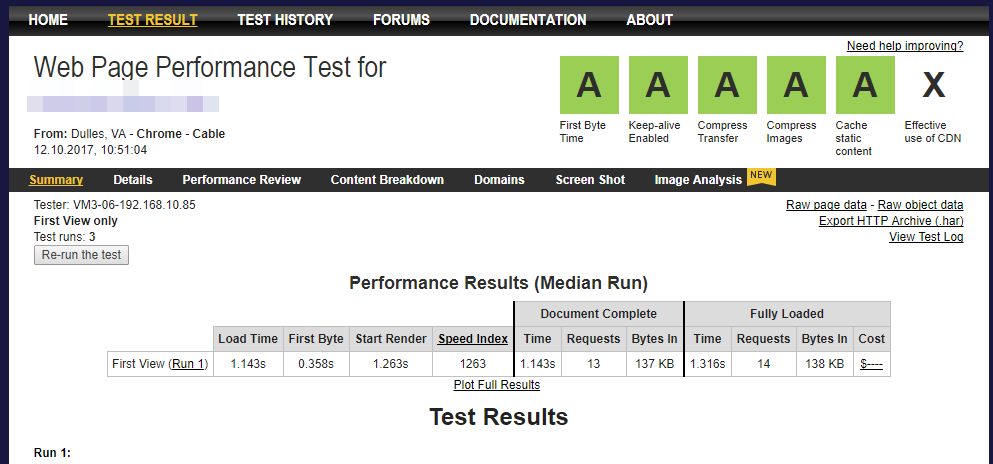This screenshot has width=993, height=464.
Task: Switch to the Details tab
Action: tap(133, 180)
